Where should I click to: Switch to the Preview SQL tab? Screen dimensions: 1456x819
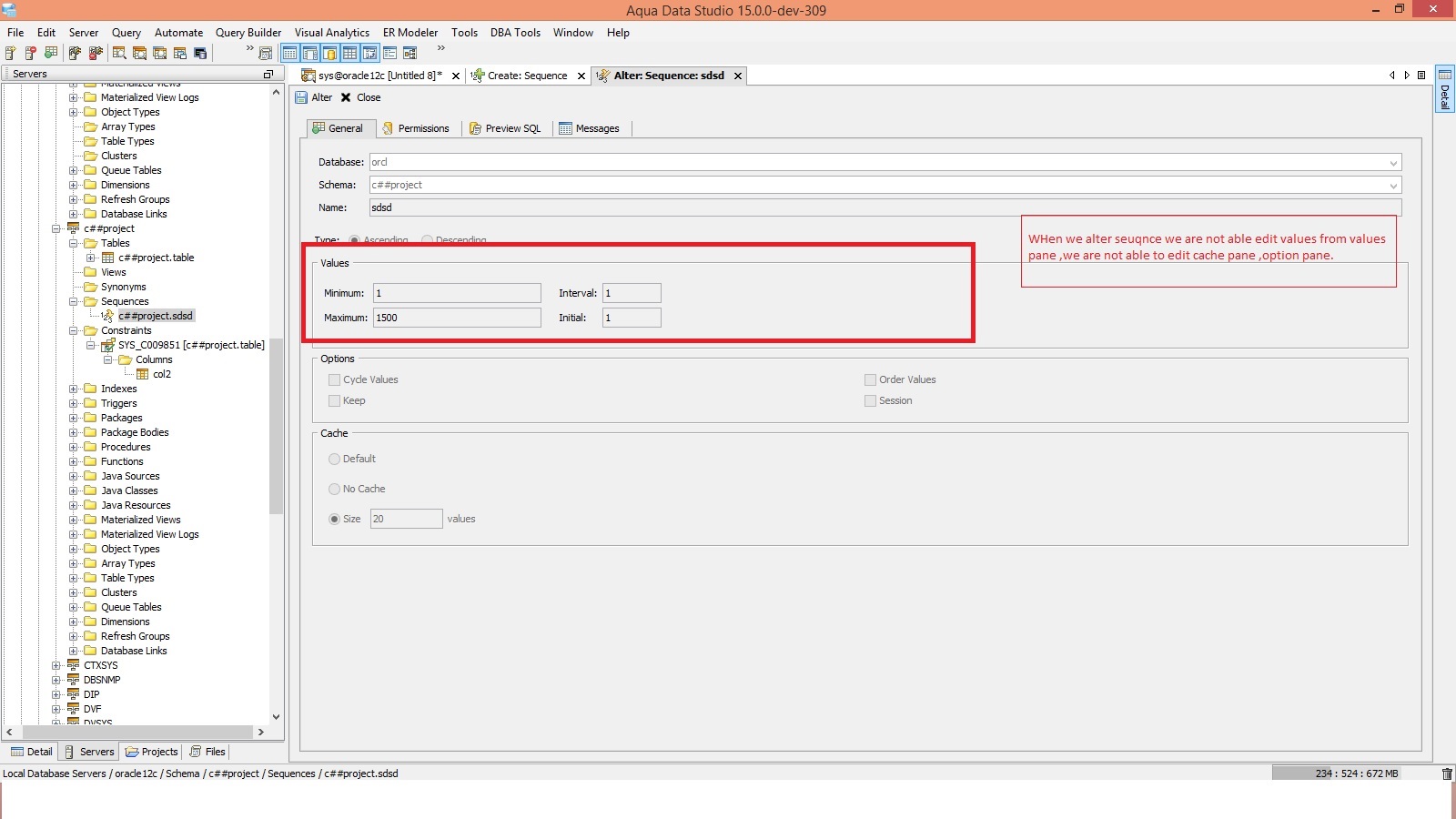(505, 128)
